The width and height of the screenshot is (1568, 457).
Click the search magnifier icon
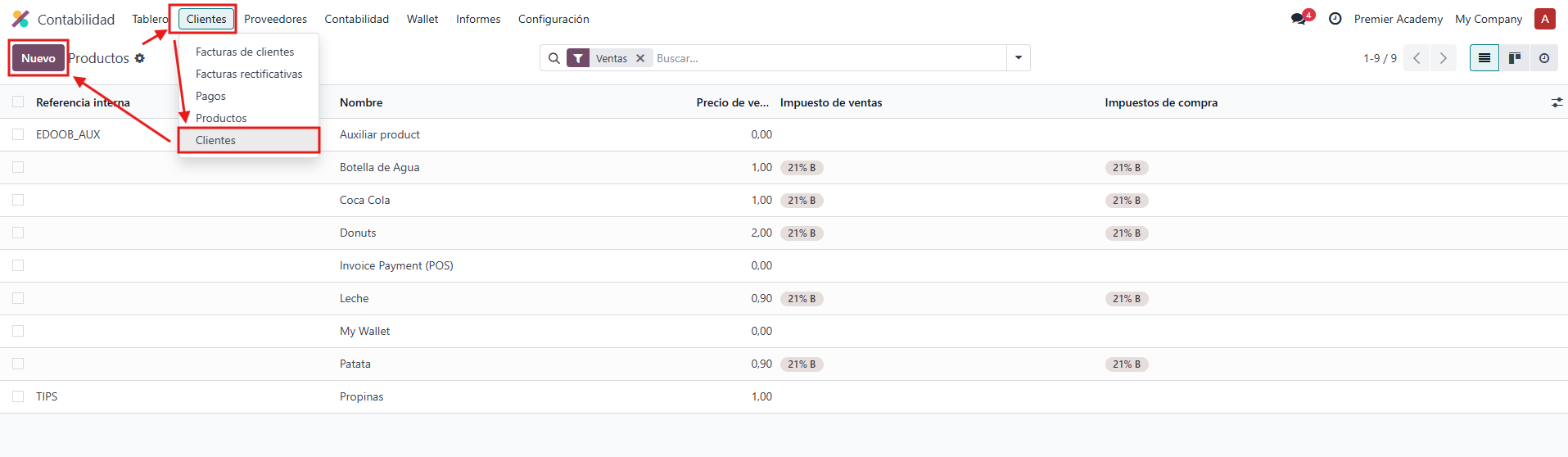tap(554, 58)
